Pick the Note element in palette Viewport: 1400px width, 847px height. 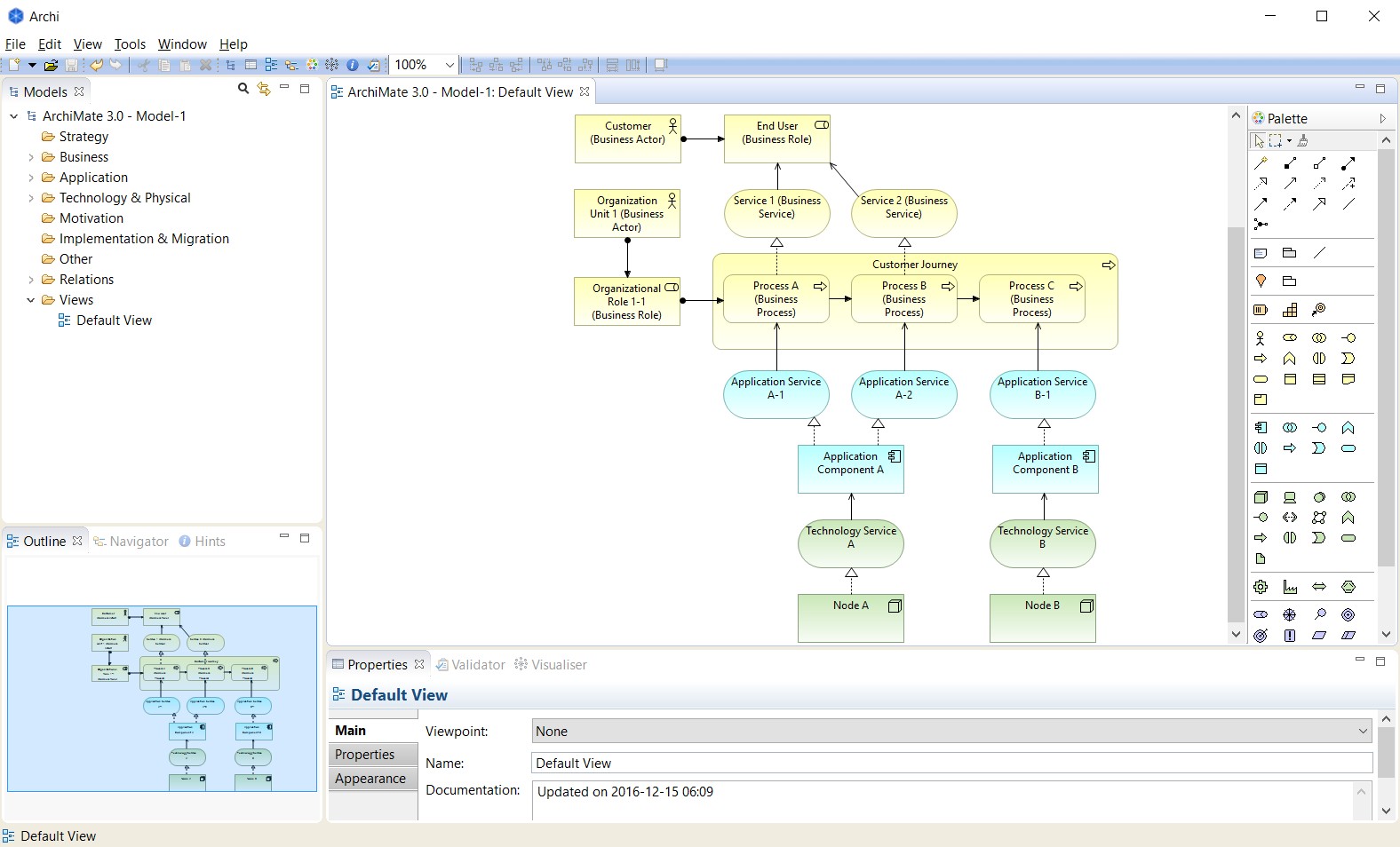click(1260, 254)
